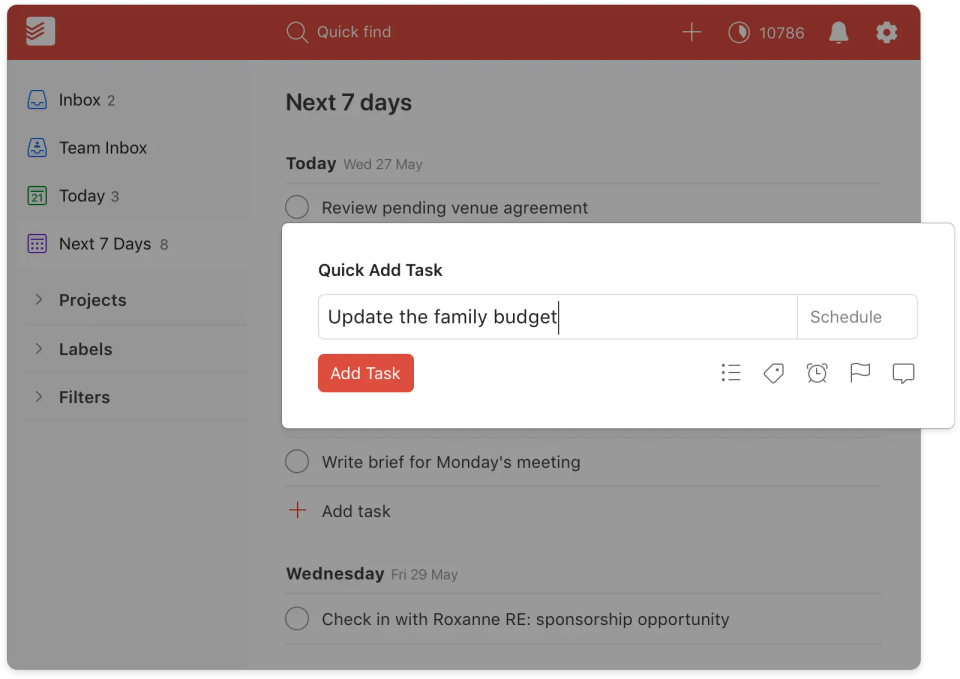Open notifications bell
Image resolution: width=960 pixels, height=679 pixels.
[x=839, y=32]
